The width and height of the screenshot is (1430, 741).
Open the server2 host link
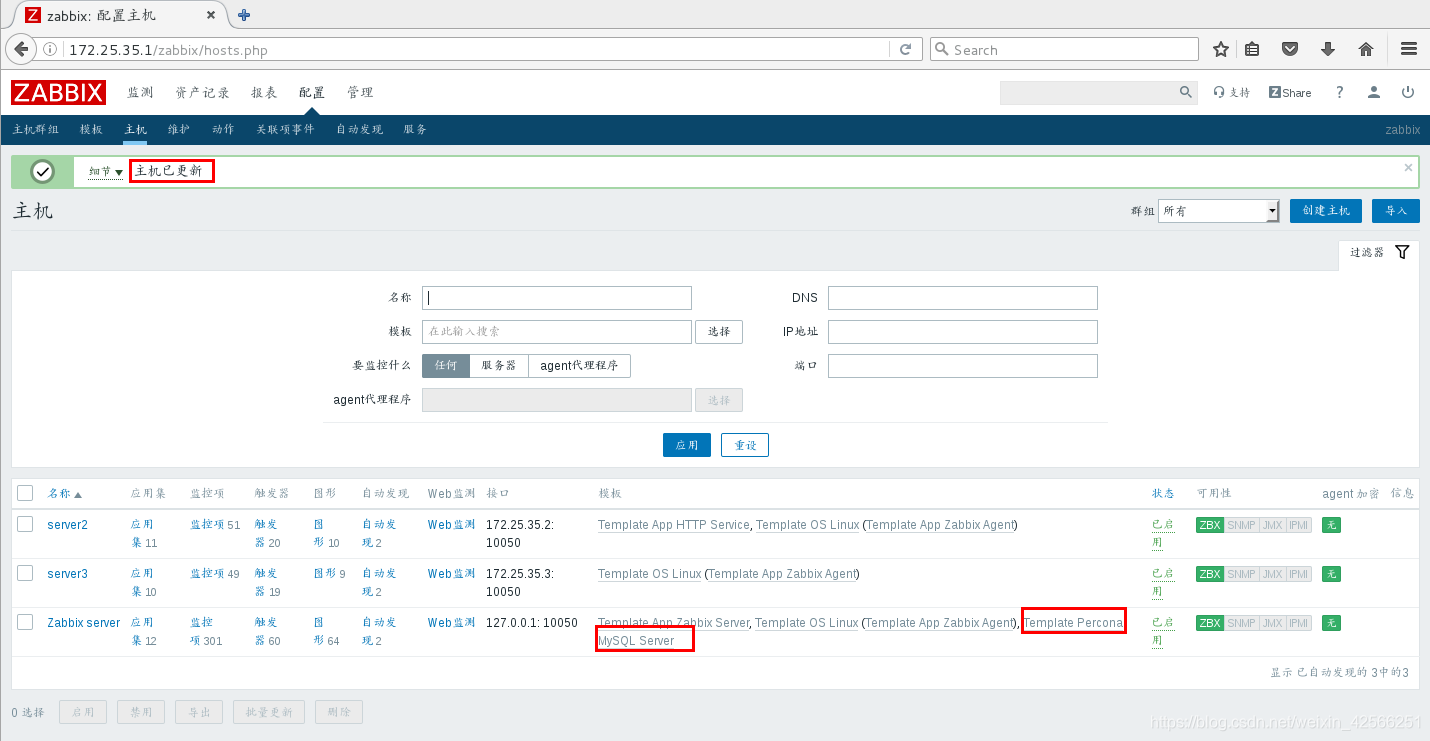point(67,525)
